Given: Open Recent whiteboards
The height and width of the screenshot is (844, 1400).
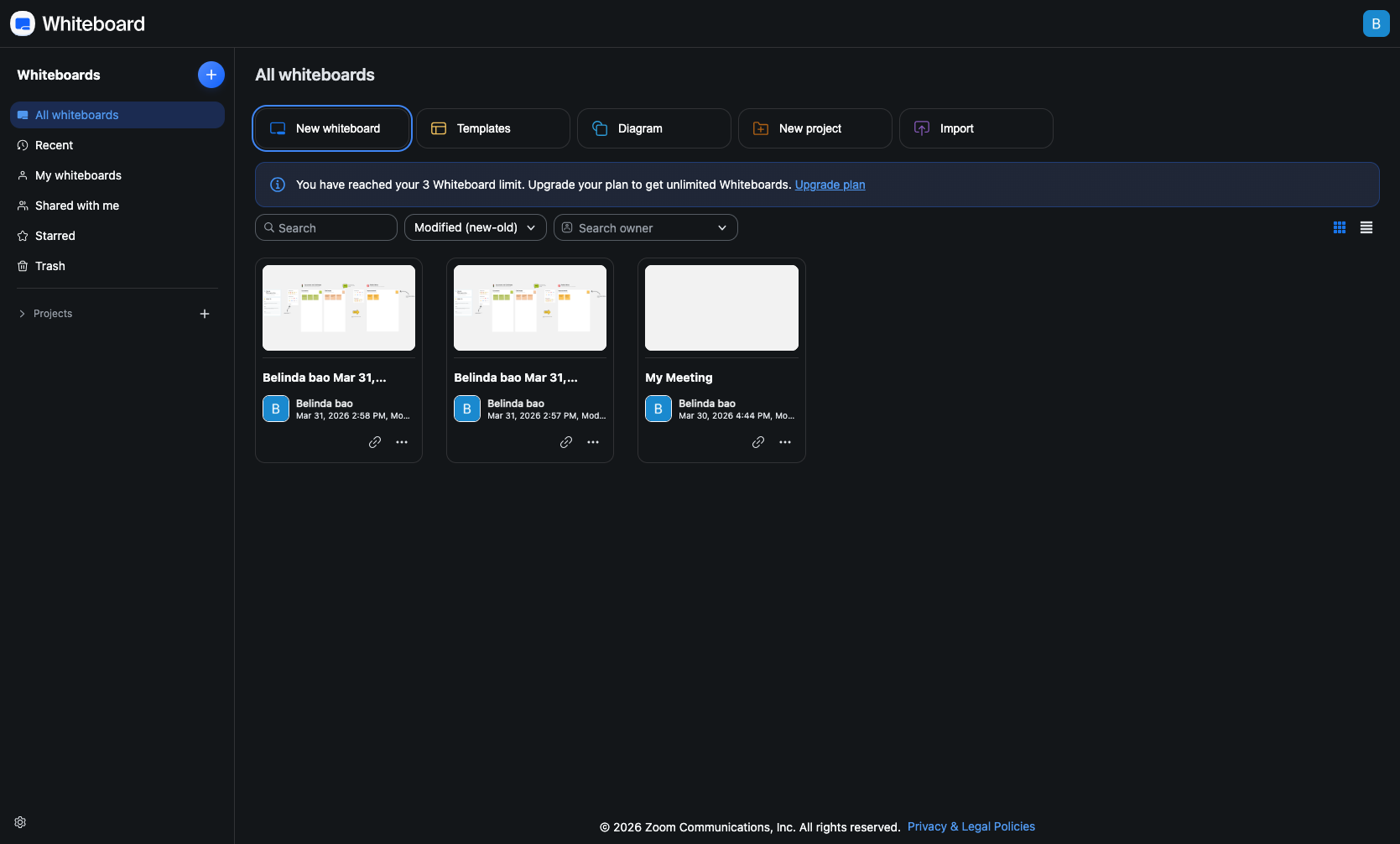Looking at the screenshot, I should (x=117, y=145).
